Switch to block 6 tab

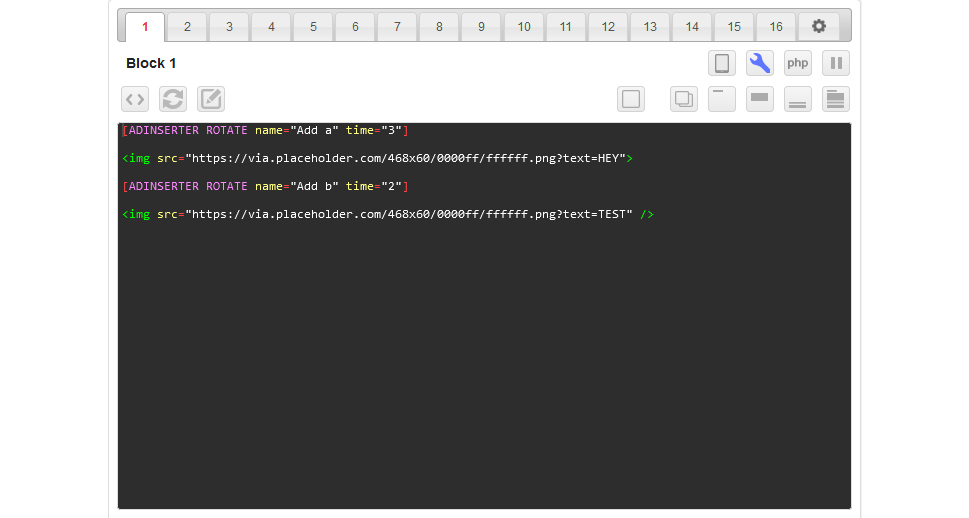(355, 27)
